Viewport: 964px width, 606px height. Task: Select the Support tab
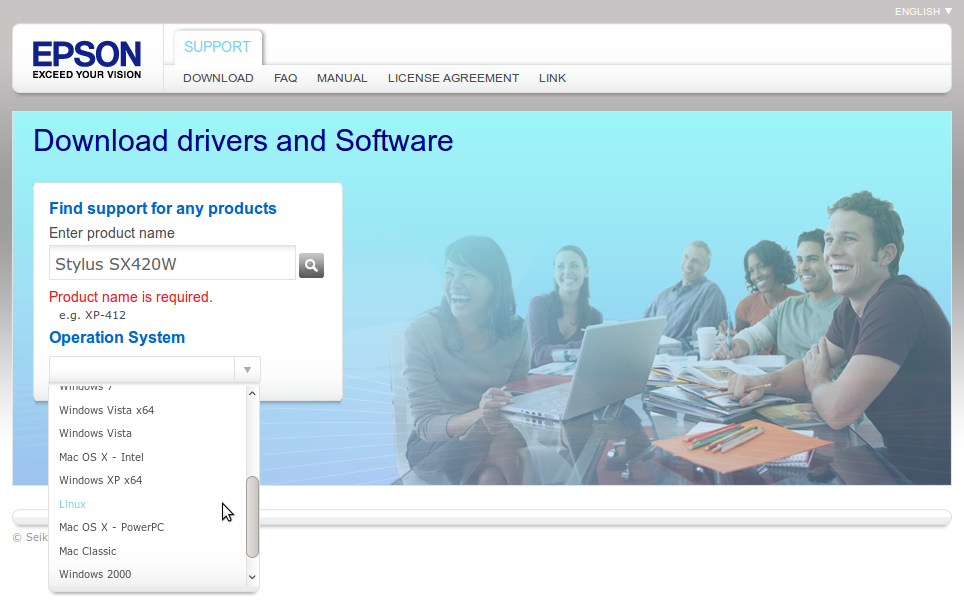pyautogui.click(x=217, y=47)
